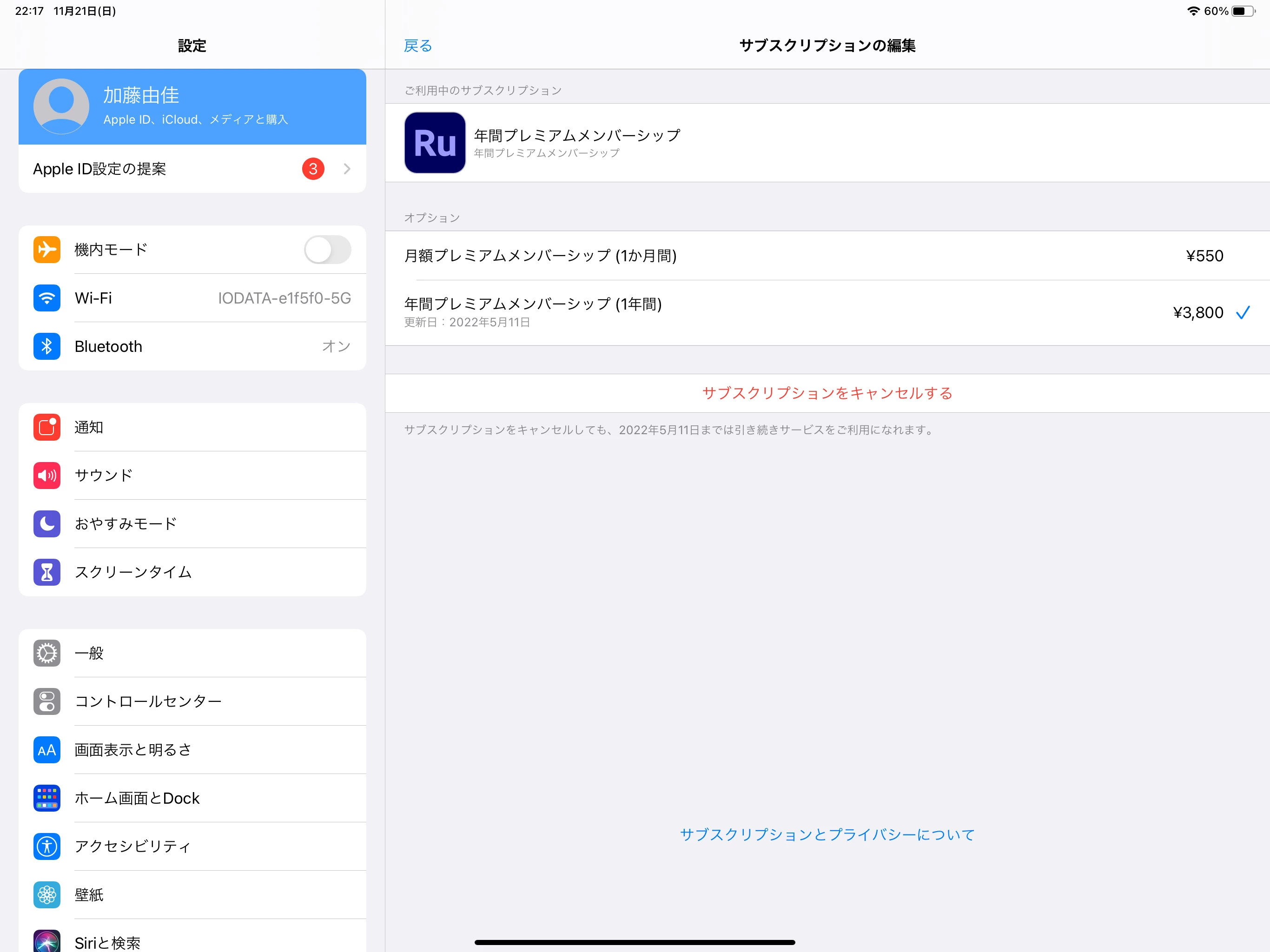
Task: Tap the アクセシビリティ accessibility icon
Action: tap(46, 846)
